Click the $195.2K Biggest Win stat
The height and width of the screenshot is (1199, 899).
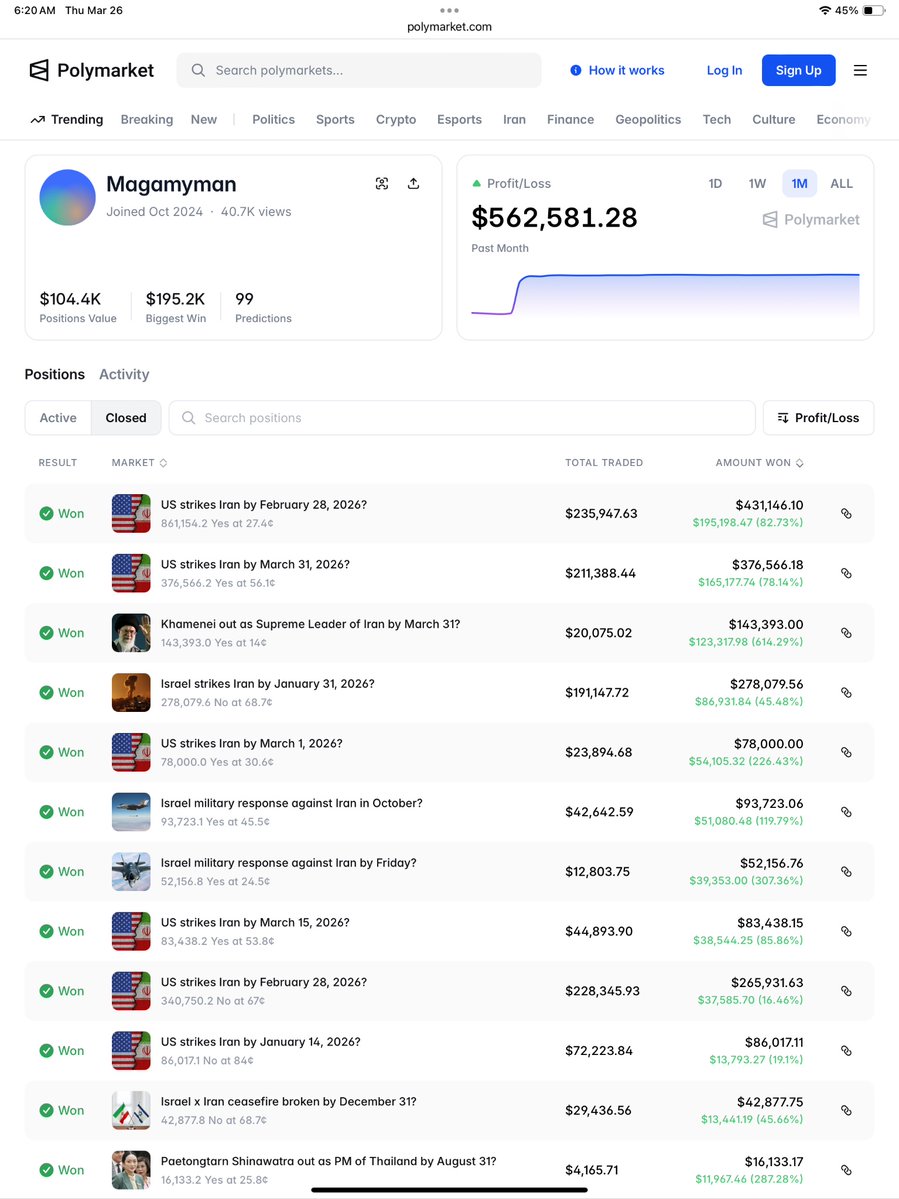pyautogui.click(x=175, y=307)
